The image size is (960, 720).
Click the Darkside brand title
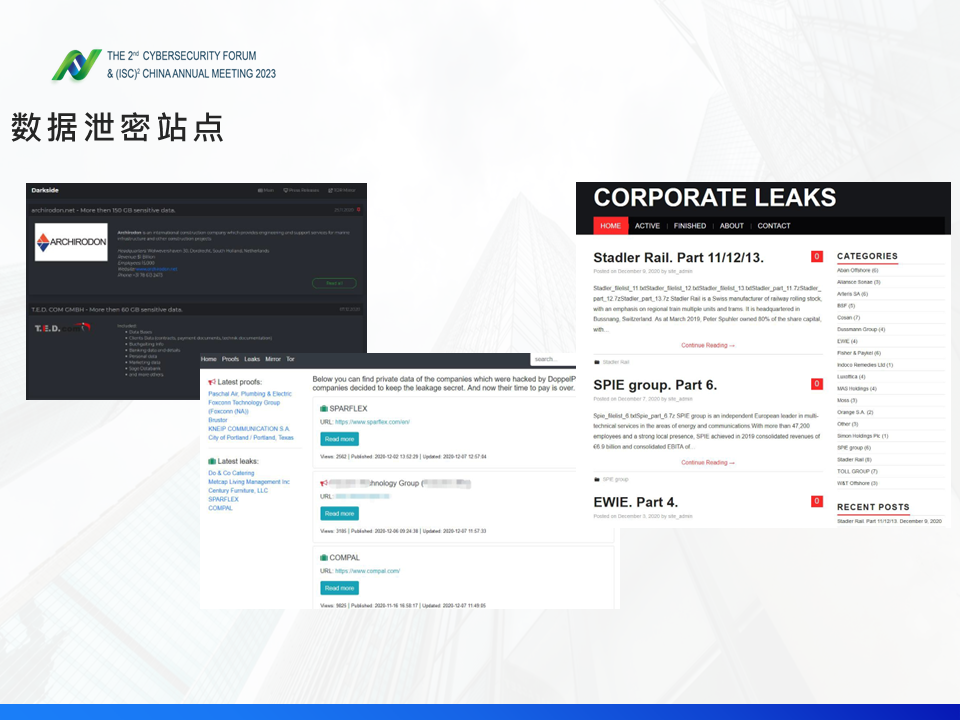point(45,190)
